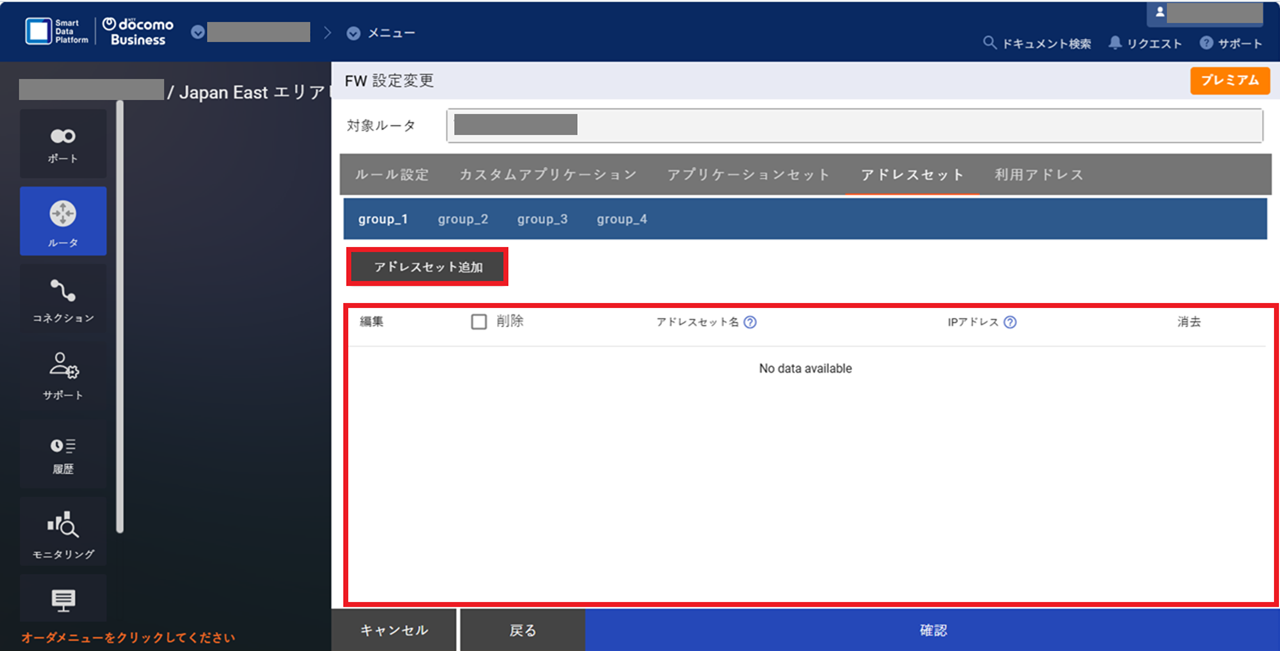Check the 削除 checkbox in the table header

pos(479,322)
